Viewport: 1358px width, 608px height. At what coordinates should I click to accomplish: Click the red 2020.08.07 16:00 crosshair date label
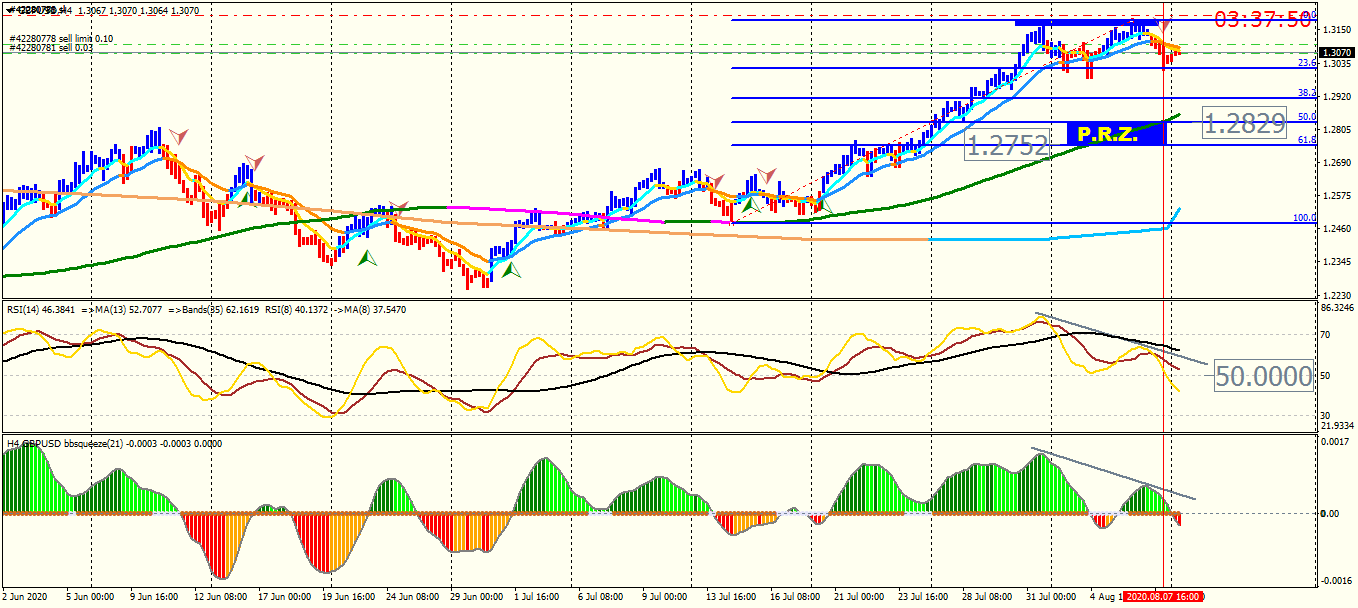(x=1165, y=596)
